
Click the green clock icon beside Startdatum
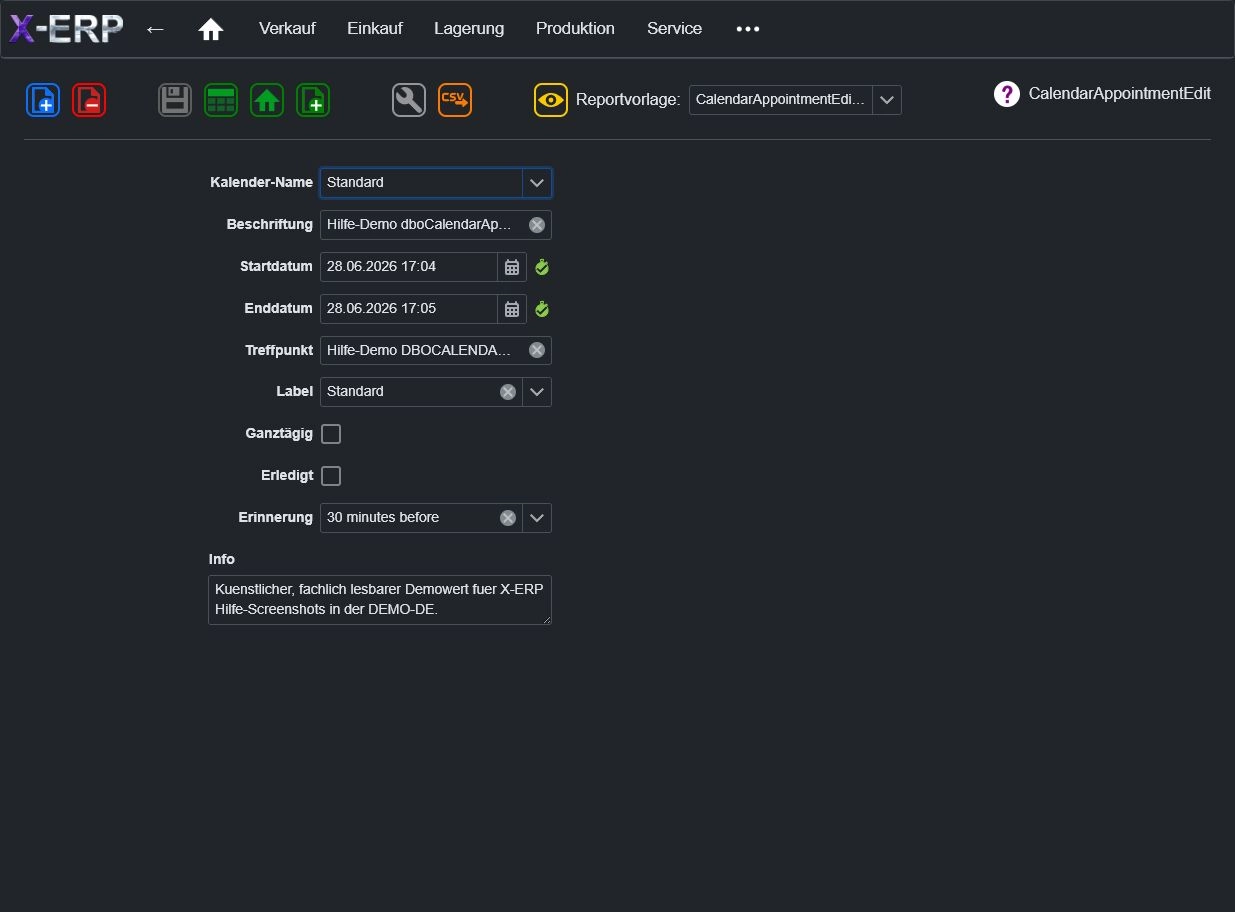click(x=542, y=267)
